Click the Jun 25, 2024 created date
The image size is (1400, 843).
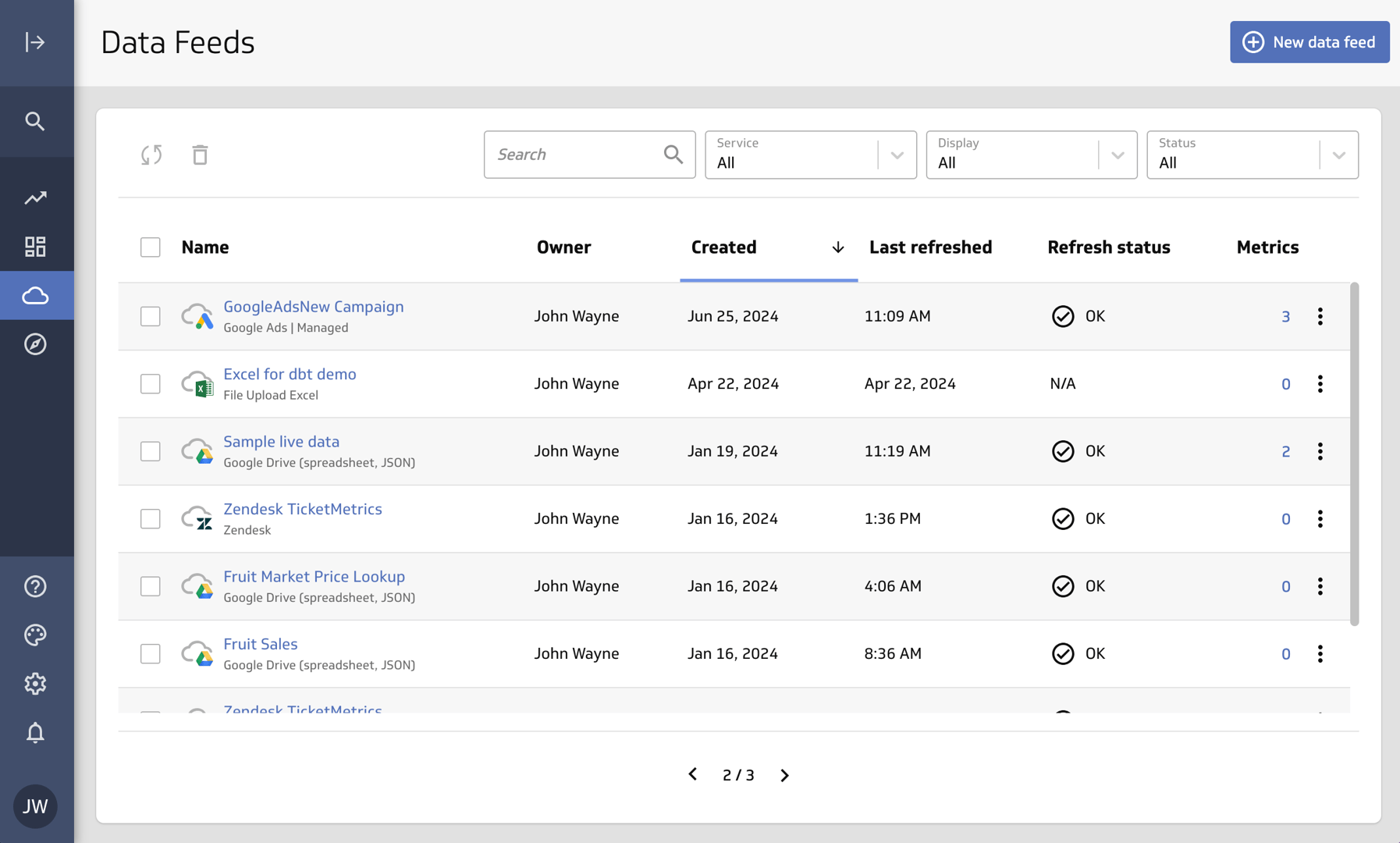[x=733, y=316]
